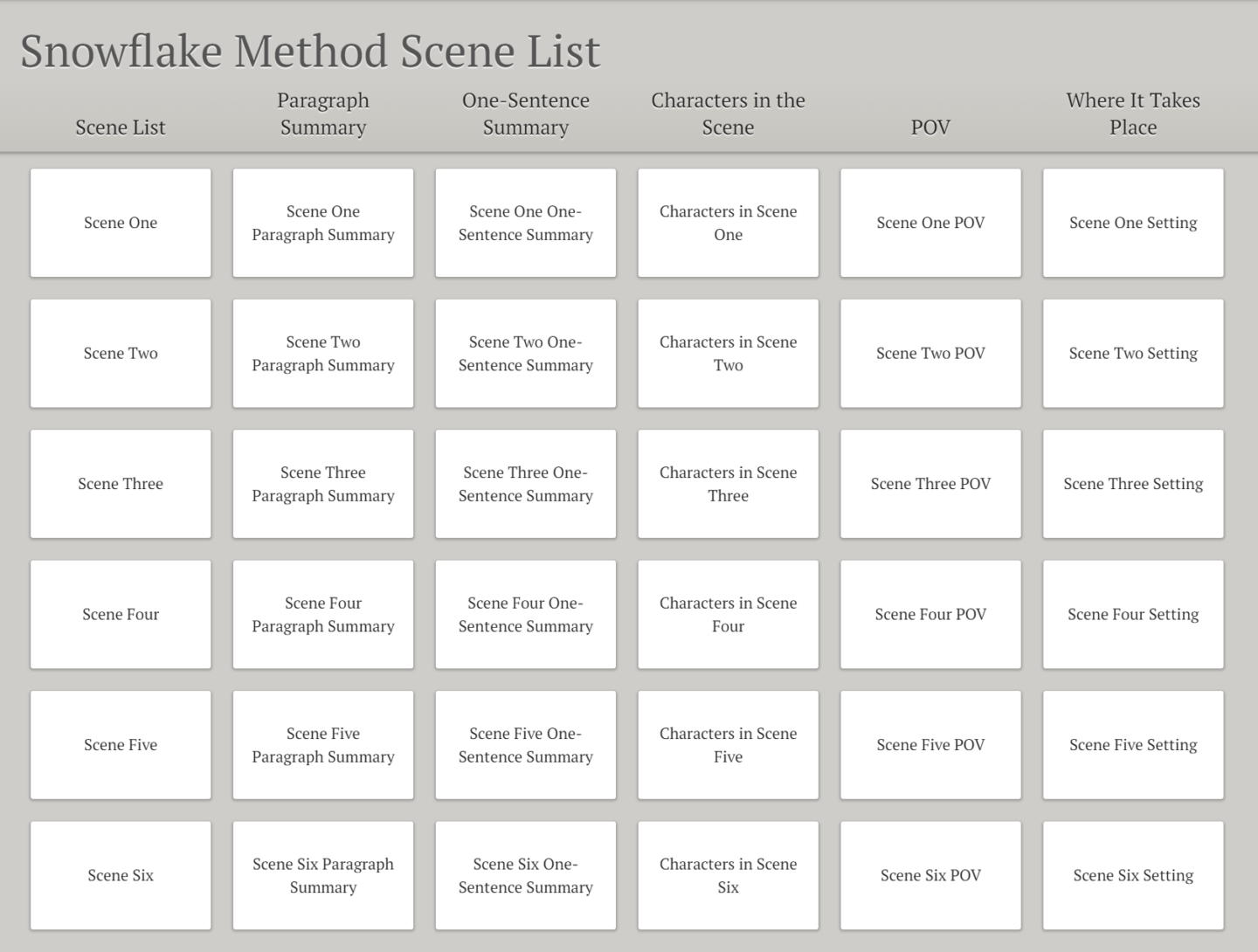This screenshot has width=1258, height=952.
Task: Click Where It Takes Place header
Action: pos(1133,114)
